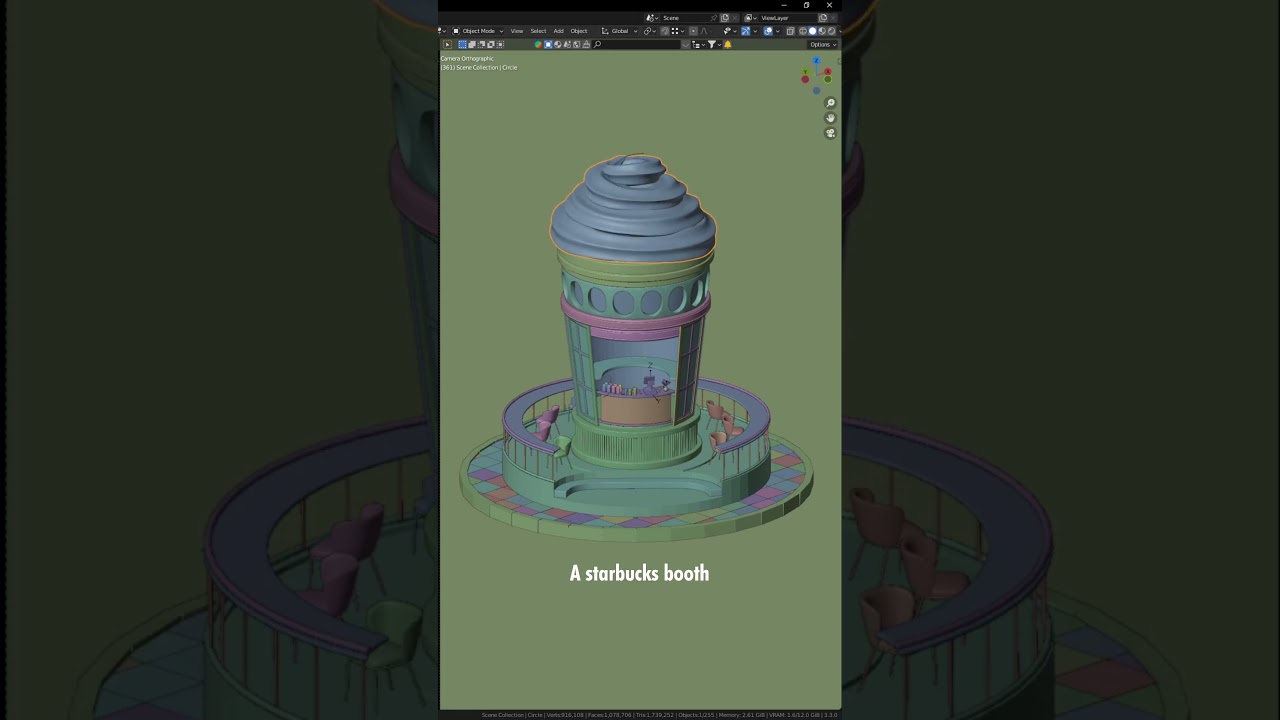Click the pan view hand button
Viewport: 1280px width, 720px height.
pyautogui.click(x=830, y=118)
